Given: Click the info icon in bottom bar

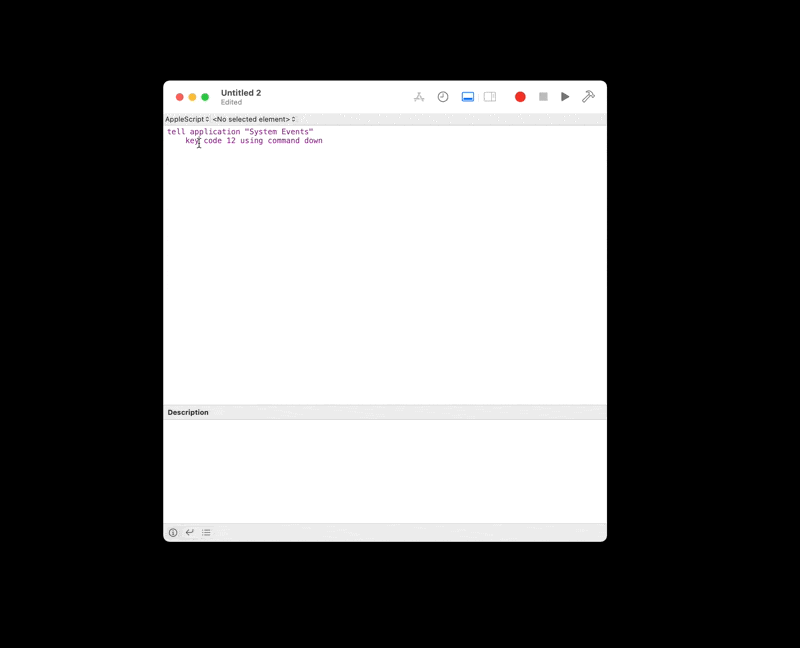Looking at the screenshot, I should [x=174, y=532].
